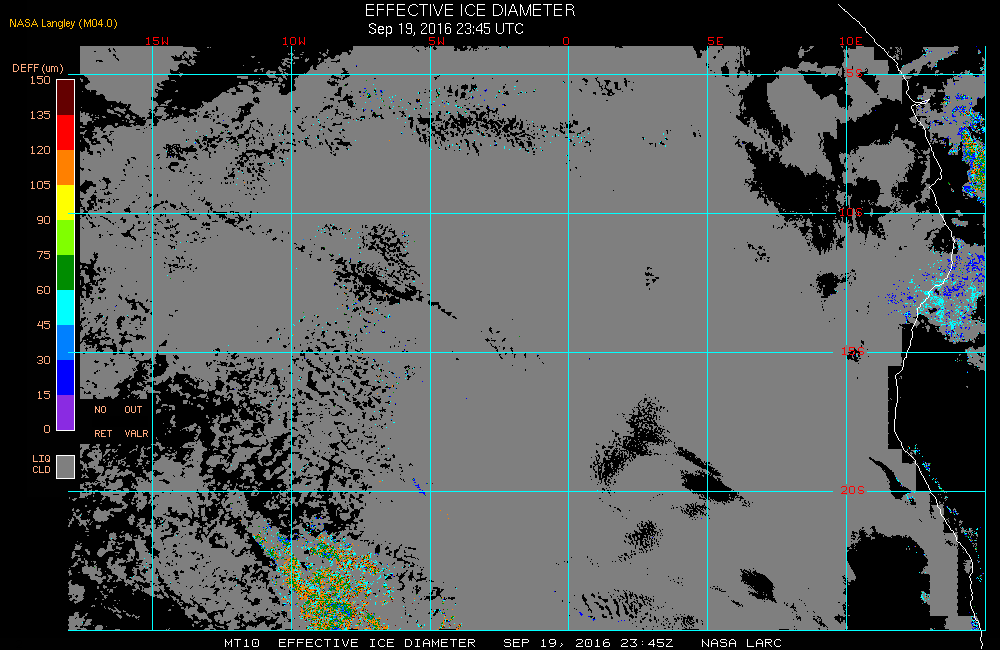Click the LIQ CLD legend text
1000x650 pixels.
pos(41,464)
